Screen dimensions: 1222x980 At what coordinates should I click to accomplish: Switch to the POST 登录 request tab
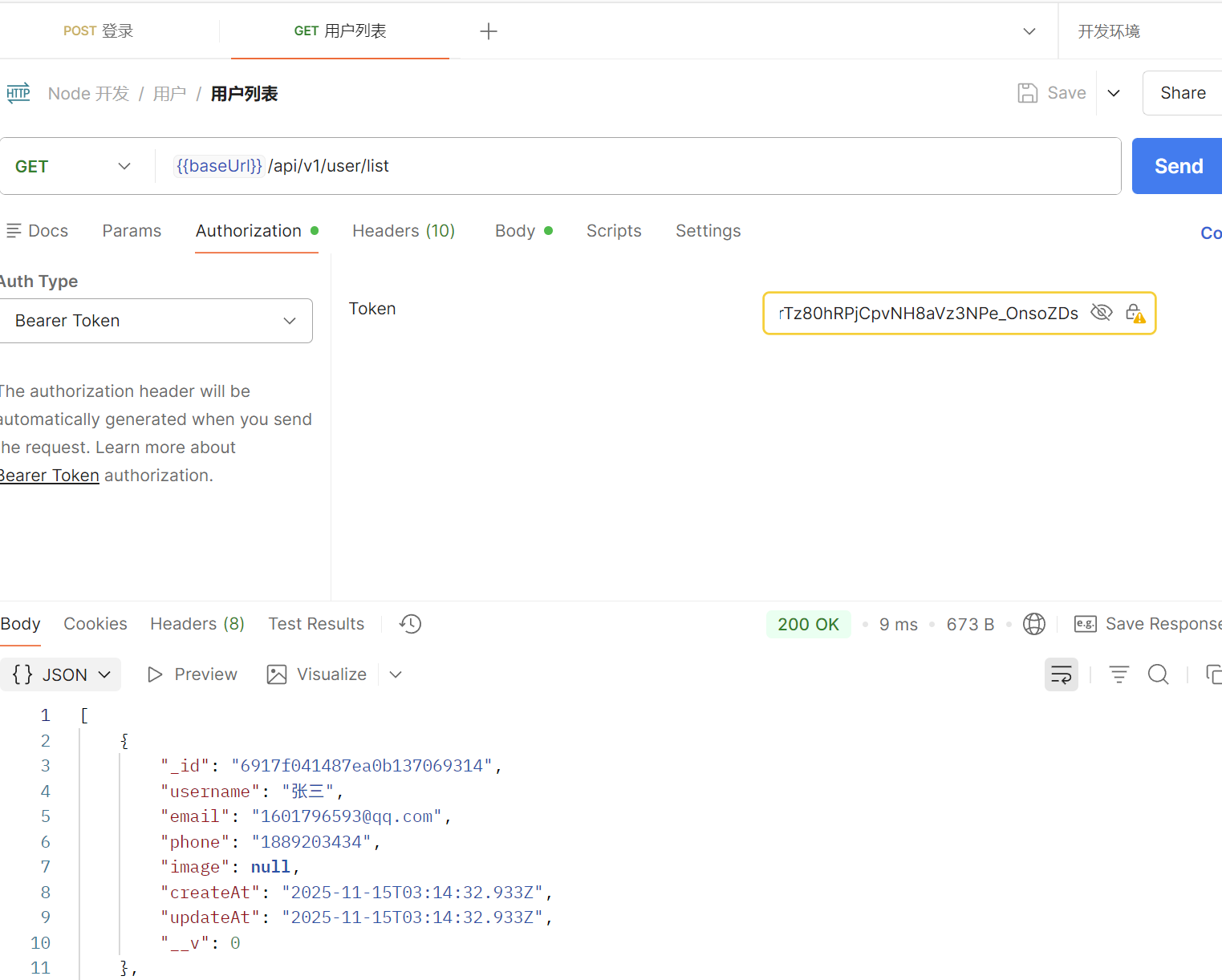click(x=99, y=31)
